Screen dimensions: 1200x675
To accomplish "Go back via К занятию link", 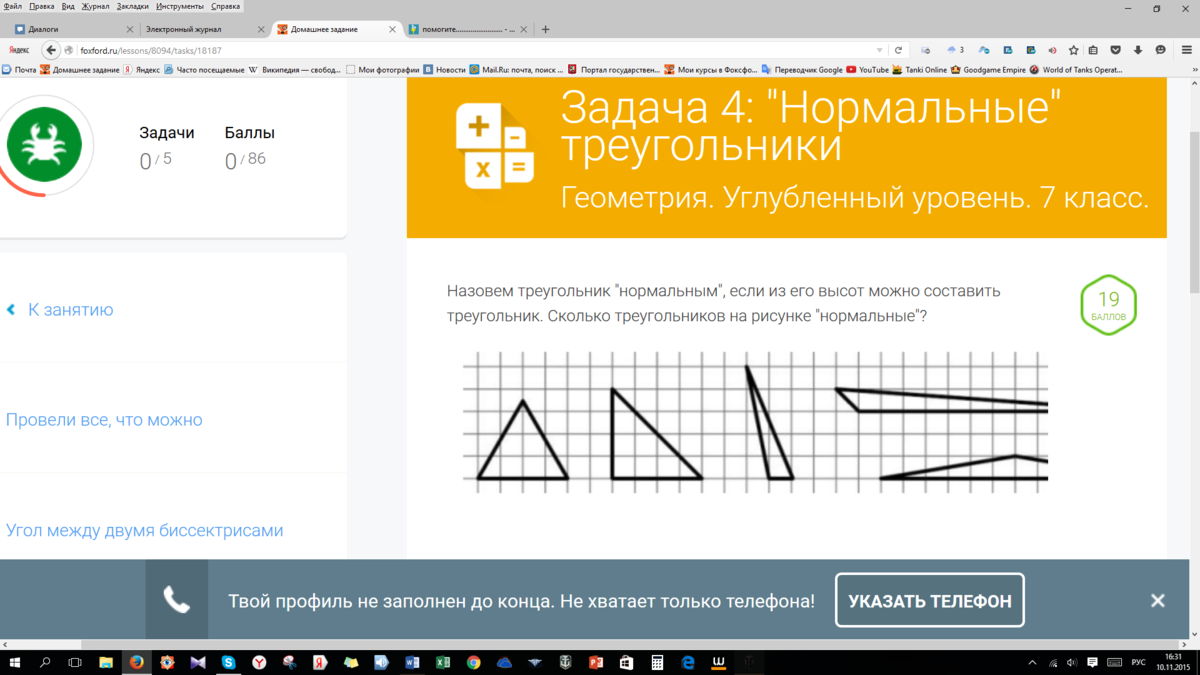I will pyautogui.click(x=60, y=310).
